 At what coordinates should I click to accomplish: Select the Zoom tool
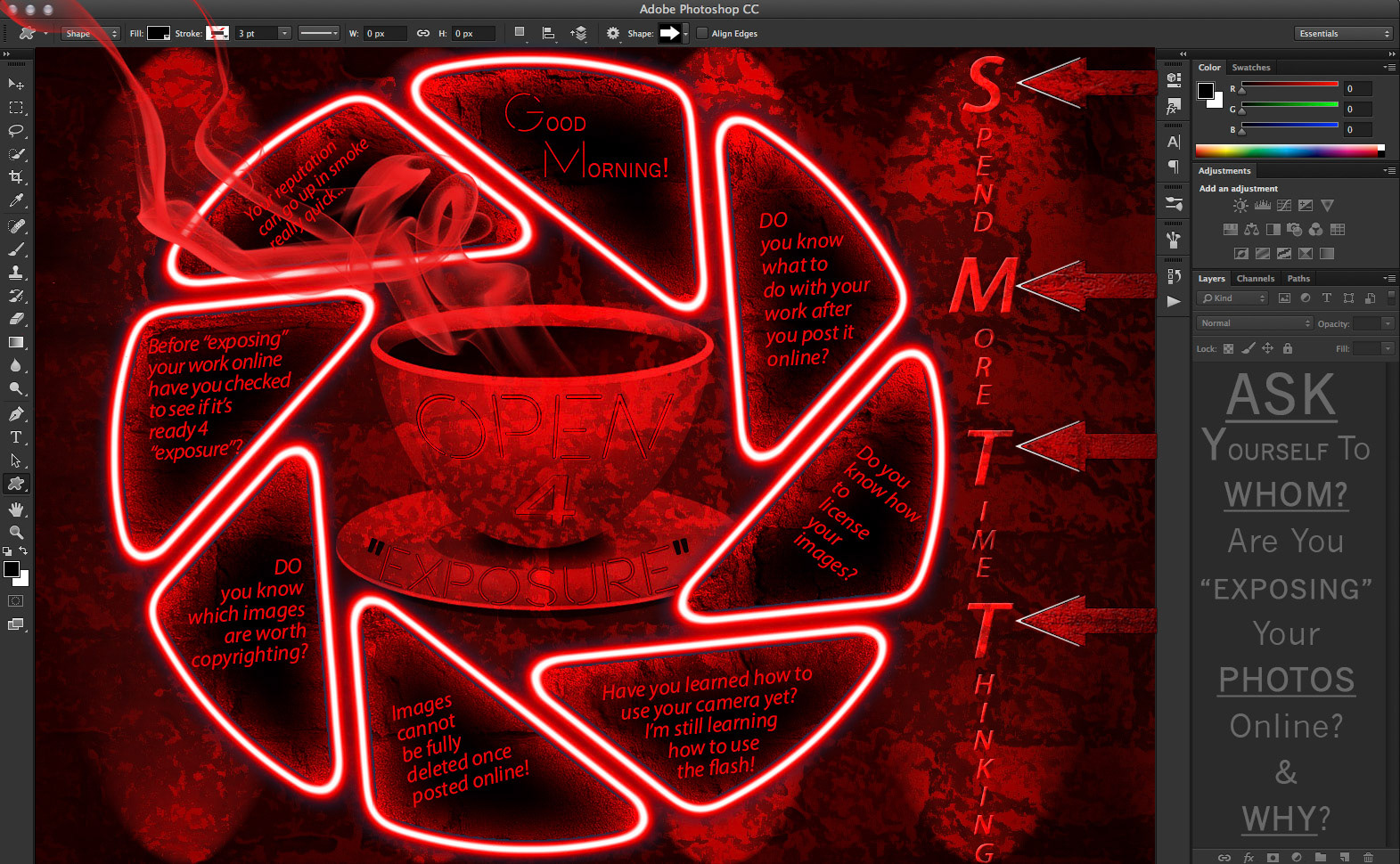[x=16, y=532]
